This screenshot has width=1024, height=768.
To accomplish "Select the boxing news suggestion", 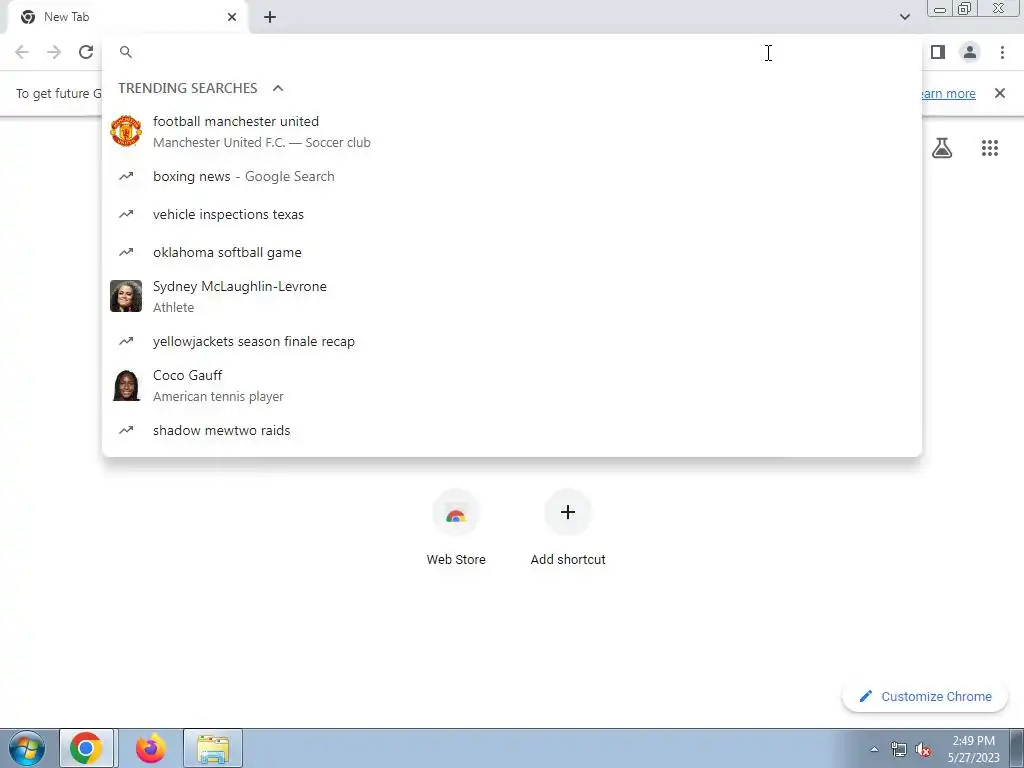I will [512, 176].
